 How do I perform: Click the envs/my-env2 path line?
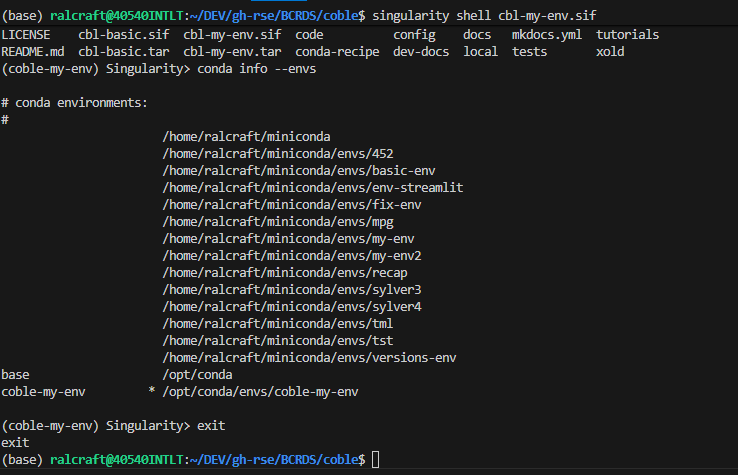[x=292, y=256]
